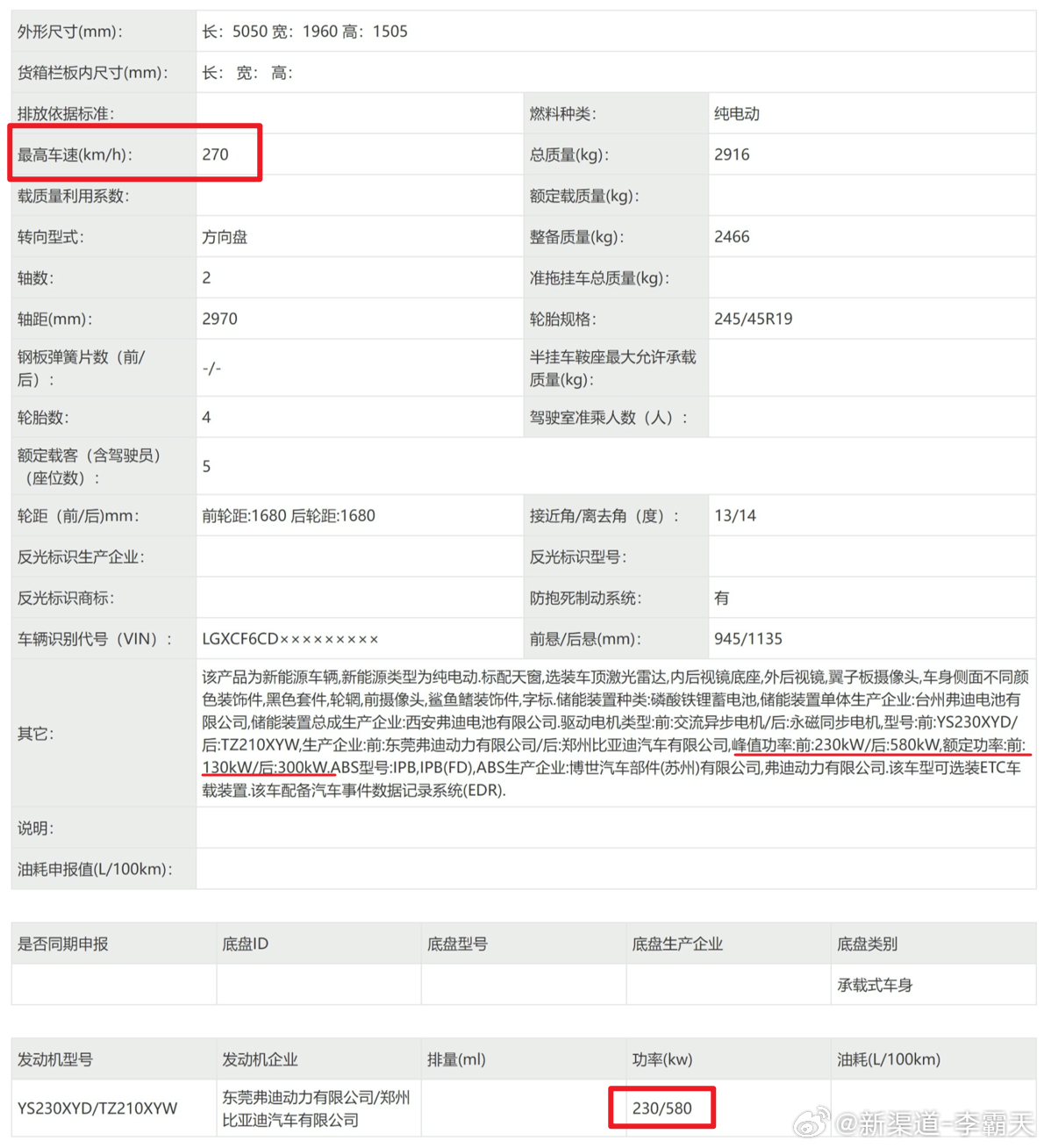1044x1148 pixels.
Task: Click the 底盘ID column header
Action: (x=246, y=944)
